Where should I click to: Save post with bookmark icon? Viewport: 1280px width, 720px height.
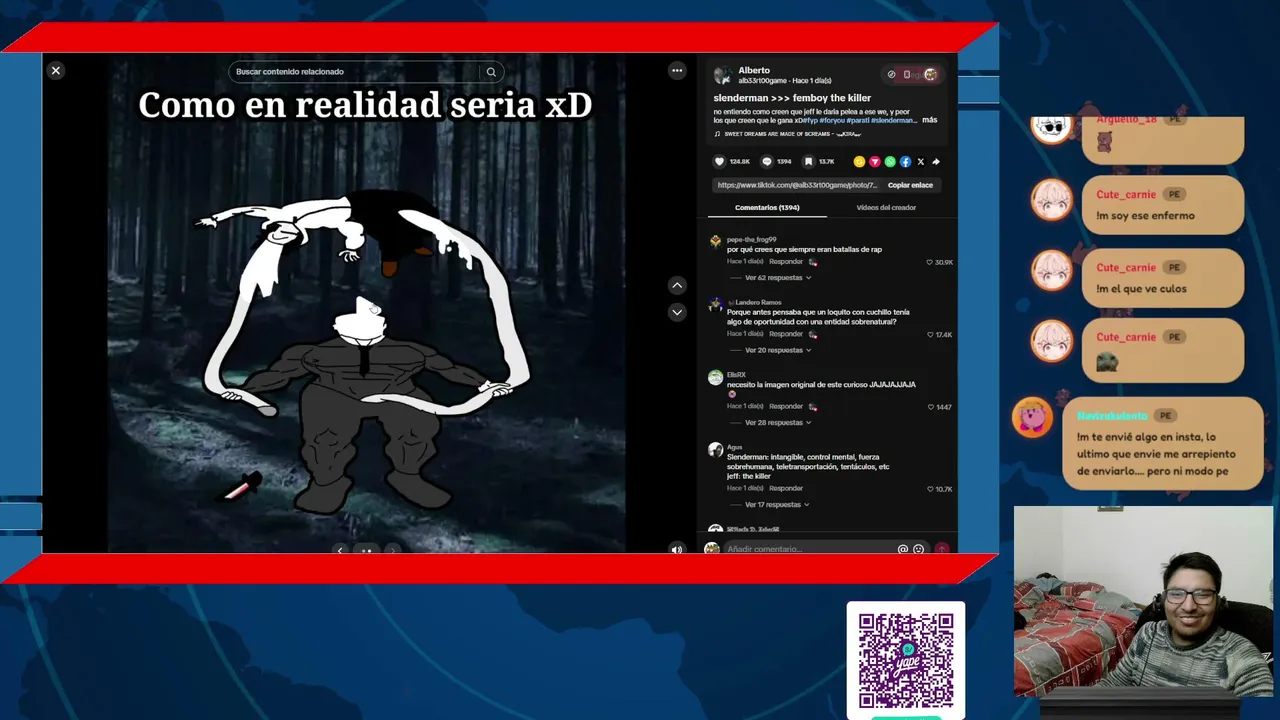(x=809, y=161)
